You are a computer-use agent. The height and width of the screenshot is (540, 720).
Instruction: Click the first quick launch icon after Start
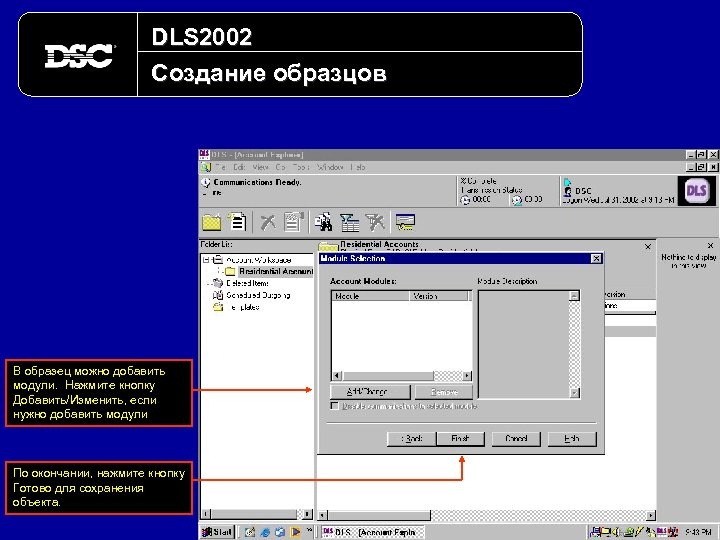point(250,532)
